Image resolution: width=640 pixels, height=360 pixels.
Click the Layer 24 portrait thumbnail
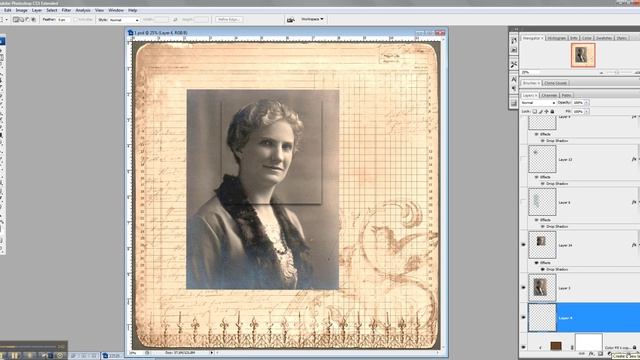click(x=542, y=245)
